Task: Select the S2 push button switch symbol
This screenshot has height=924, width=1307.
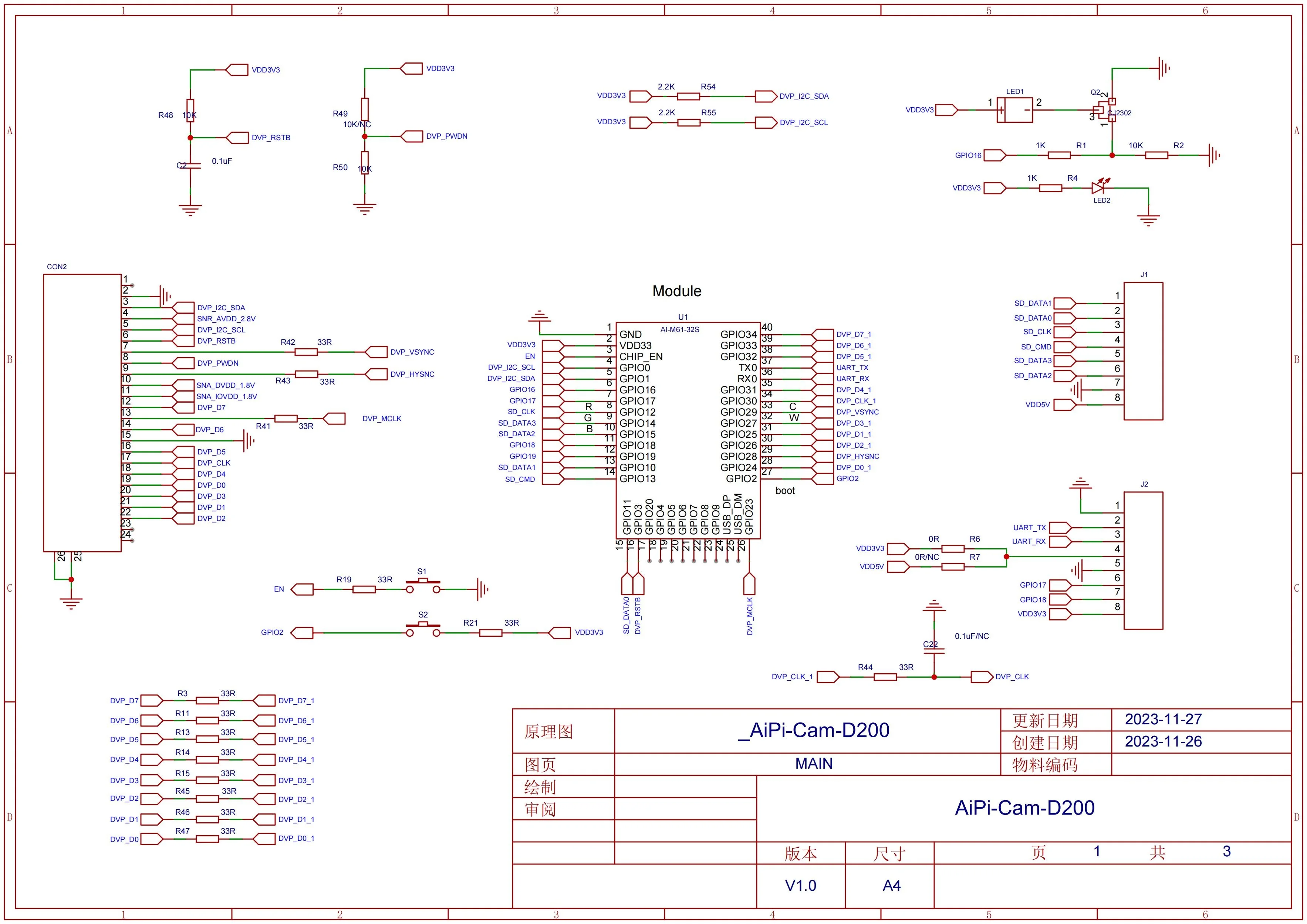Action: 423,629
